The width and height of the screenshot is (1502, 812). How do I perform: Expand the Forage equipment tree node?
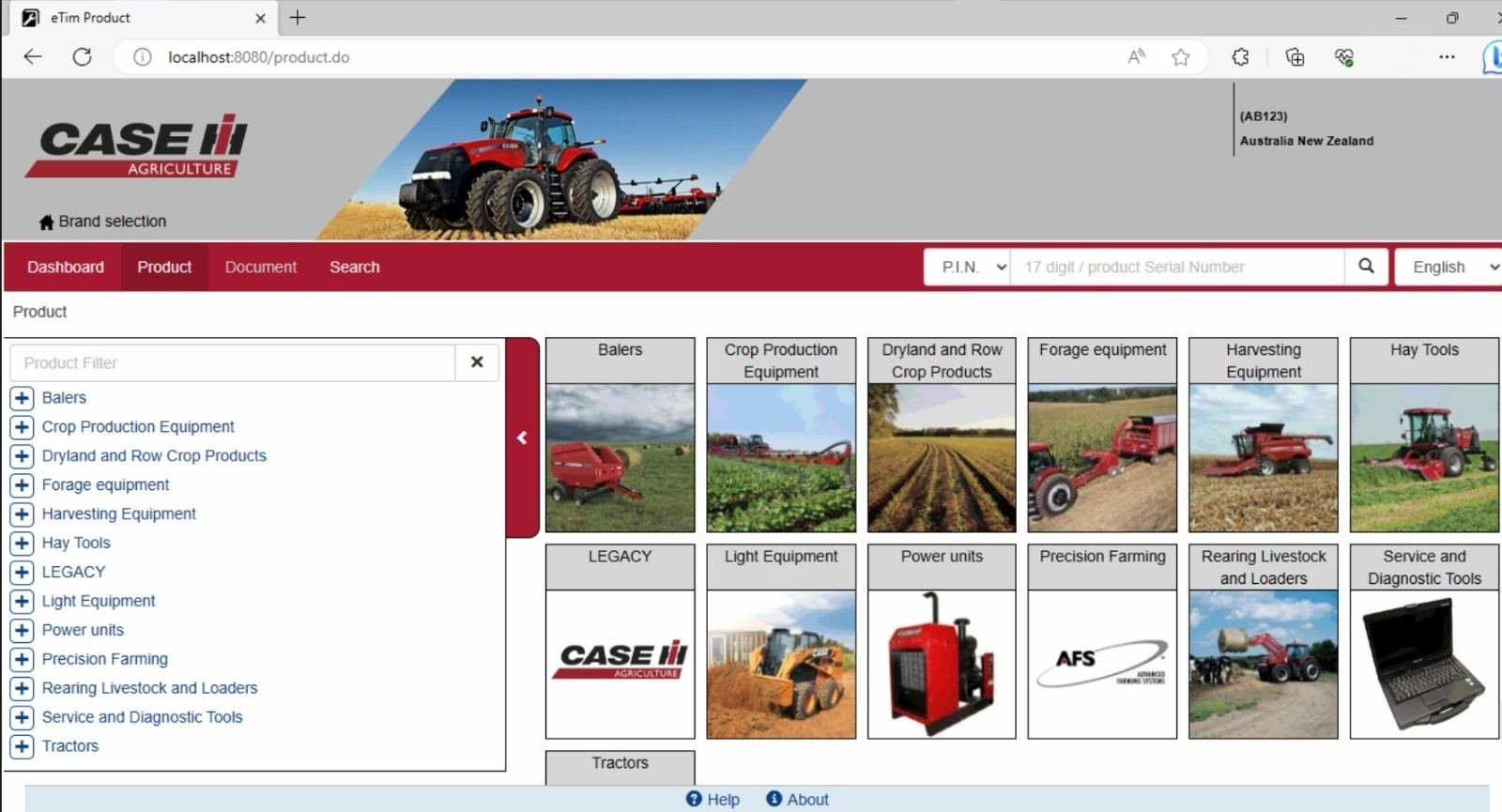click(23, 485)
